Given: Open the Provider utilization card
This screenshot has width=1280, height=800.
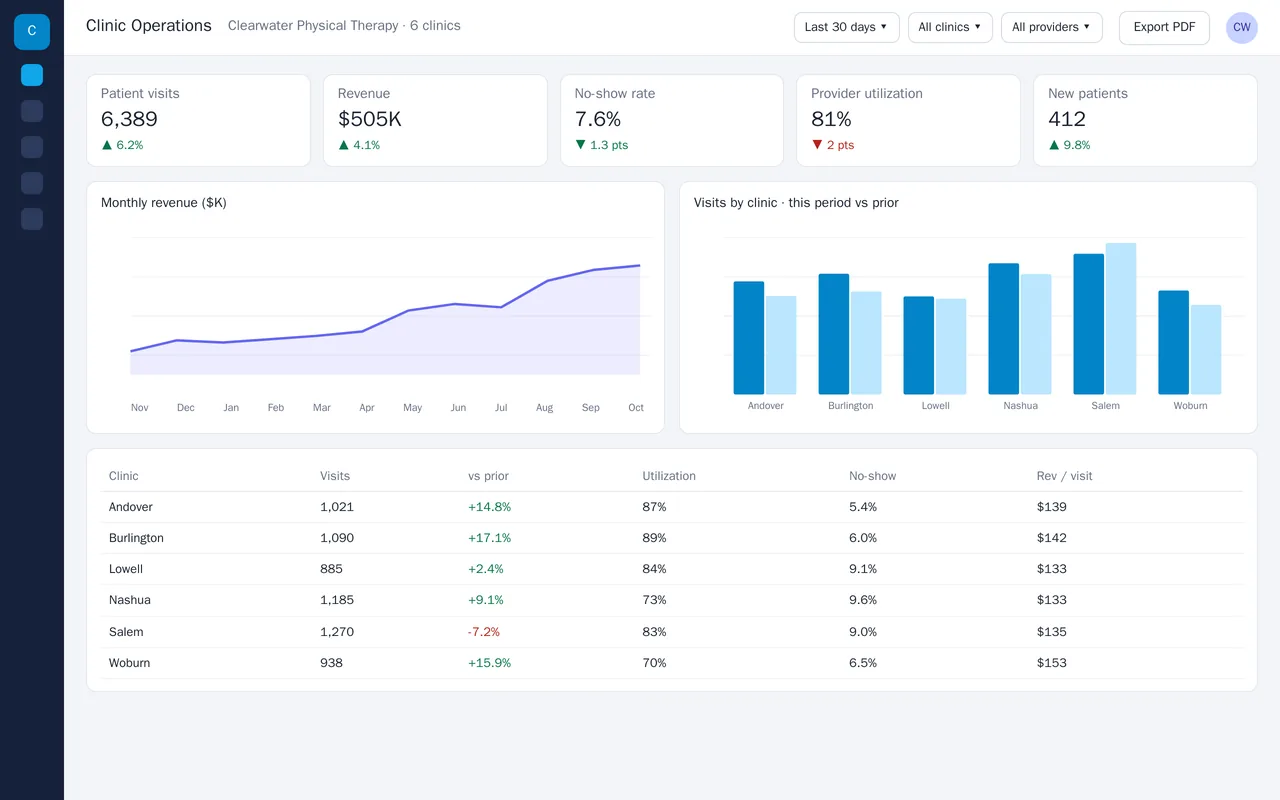Looking at the screenshot, I should (x=908, y=120).
